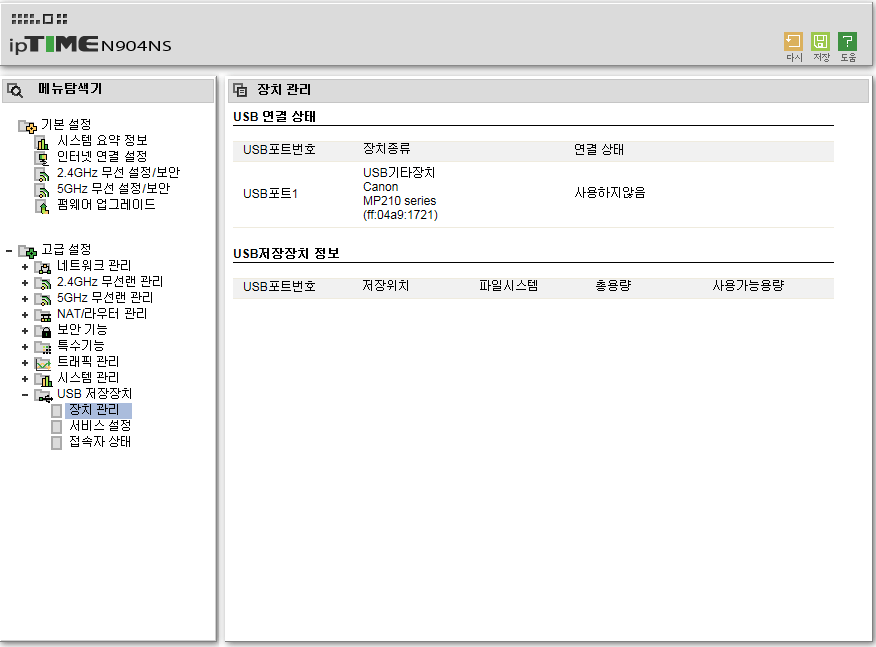Click the 저장위치 column header
876x647 pixels.
pyautogui.click(x=385, y=286)
